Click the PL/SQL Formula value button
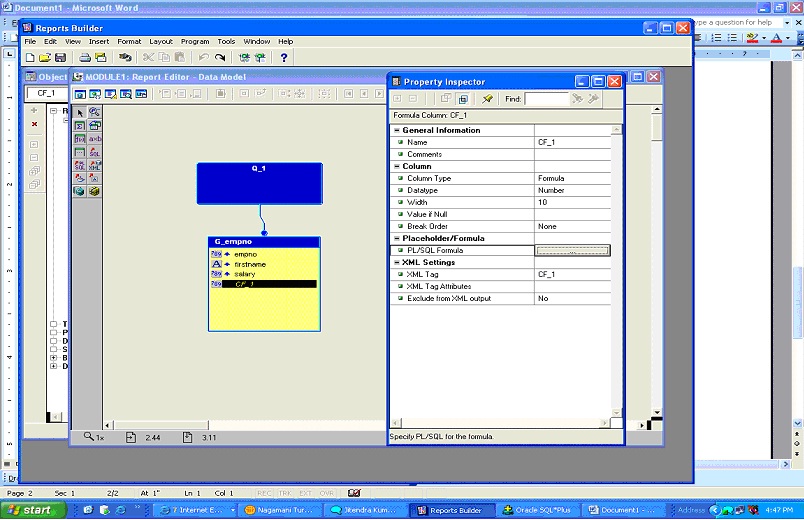 tap(573, 251)
